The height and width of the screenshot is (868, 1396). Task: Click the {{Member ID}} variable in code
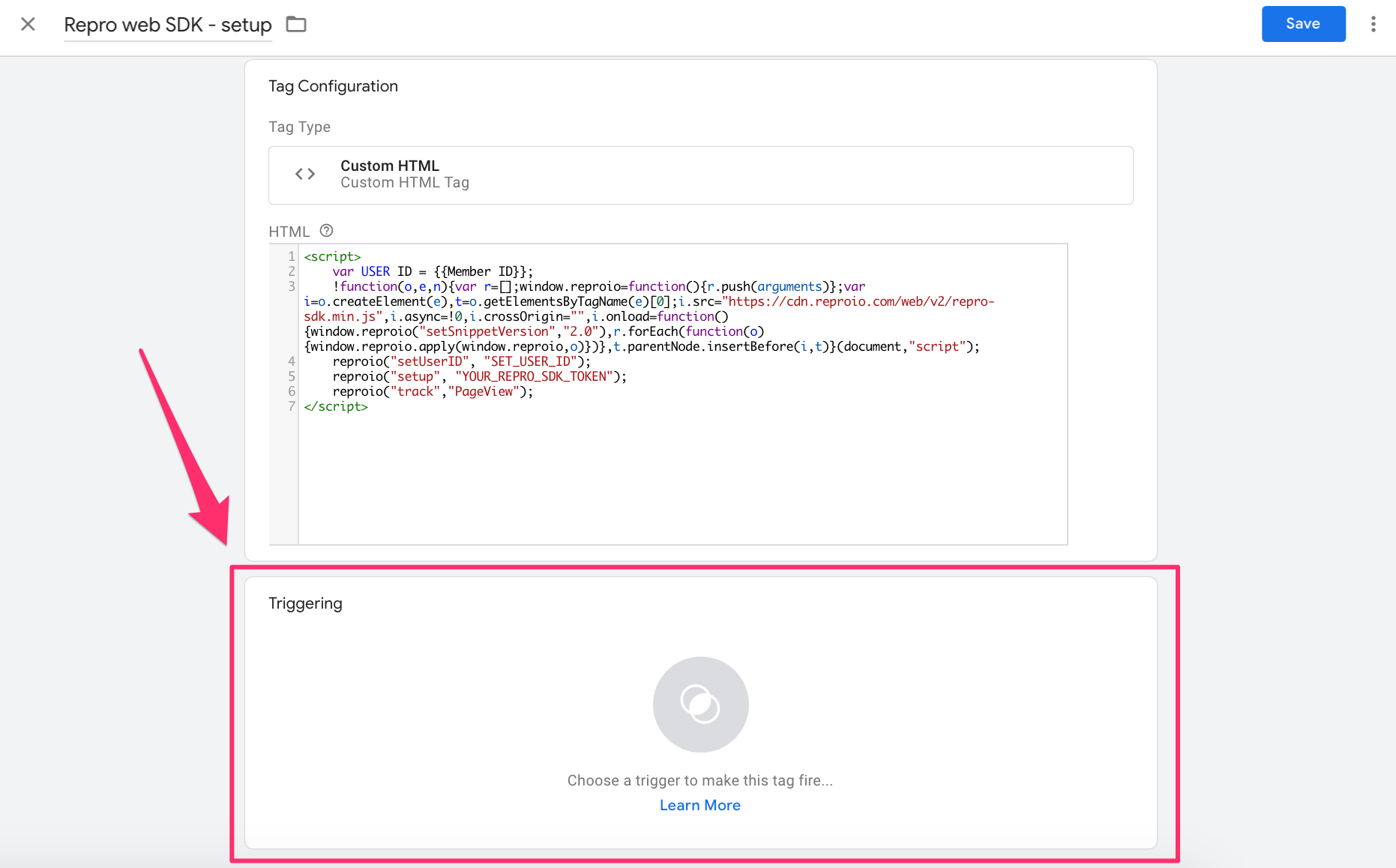point(480,271)
